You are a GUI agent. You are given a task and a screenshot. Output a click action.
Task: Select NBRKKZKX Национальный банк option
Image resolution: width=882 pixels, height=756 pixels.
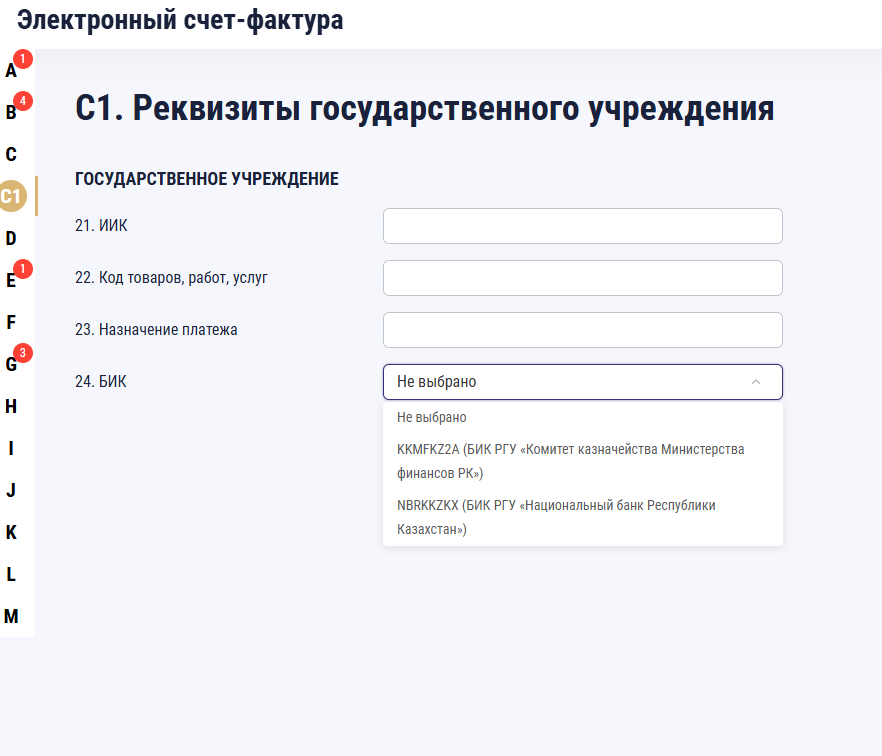click(556, 517)
